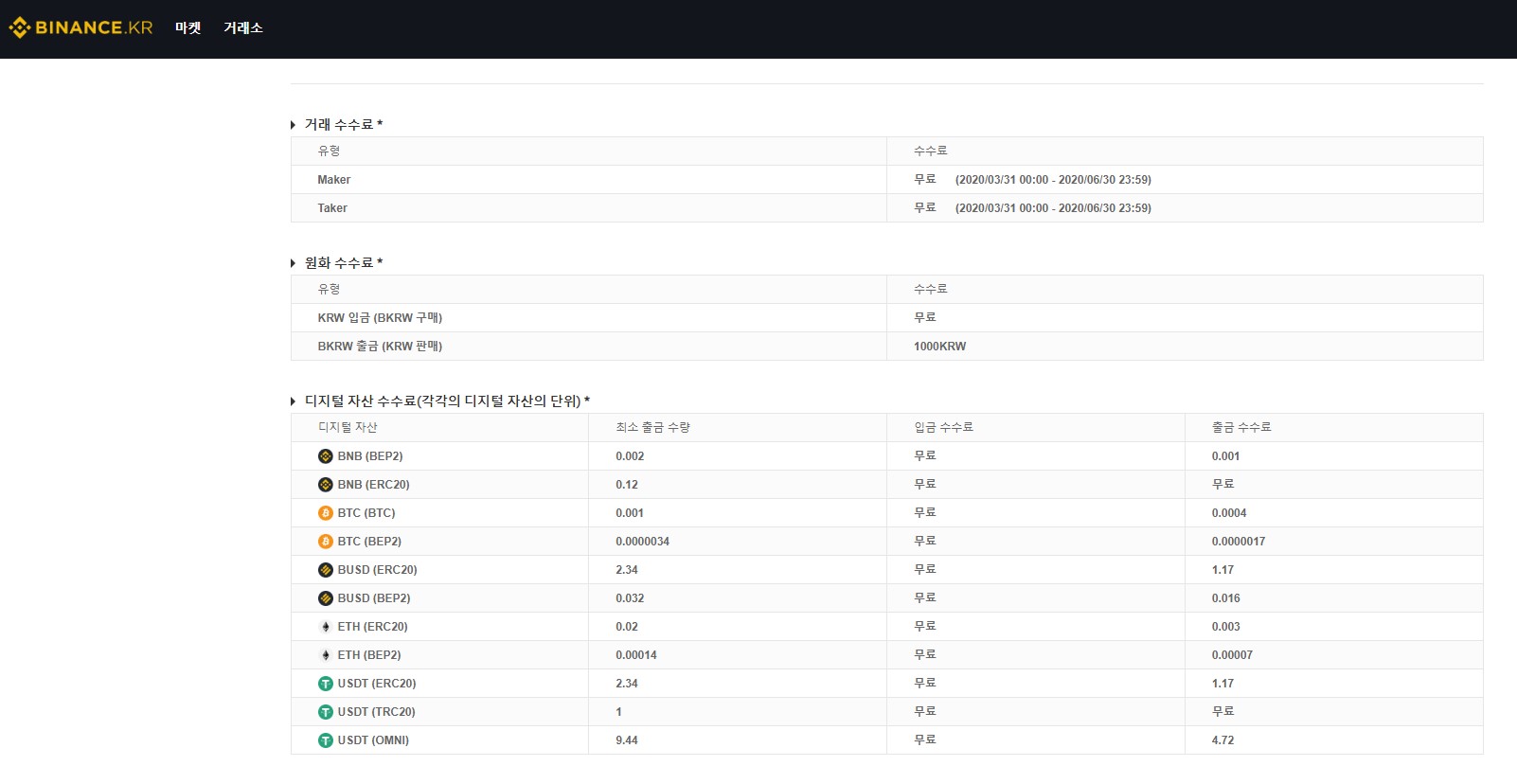Select the USDT (TRC20) asset name

click(377, 712)
